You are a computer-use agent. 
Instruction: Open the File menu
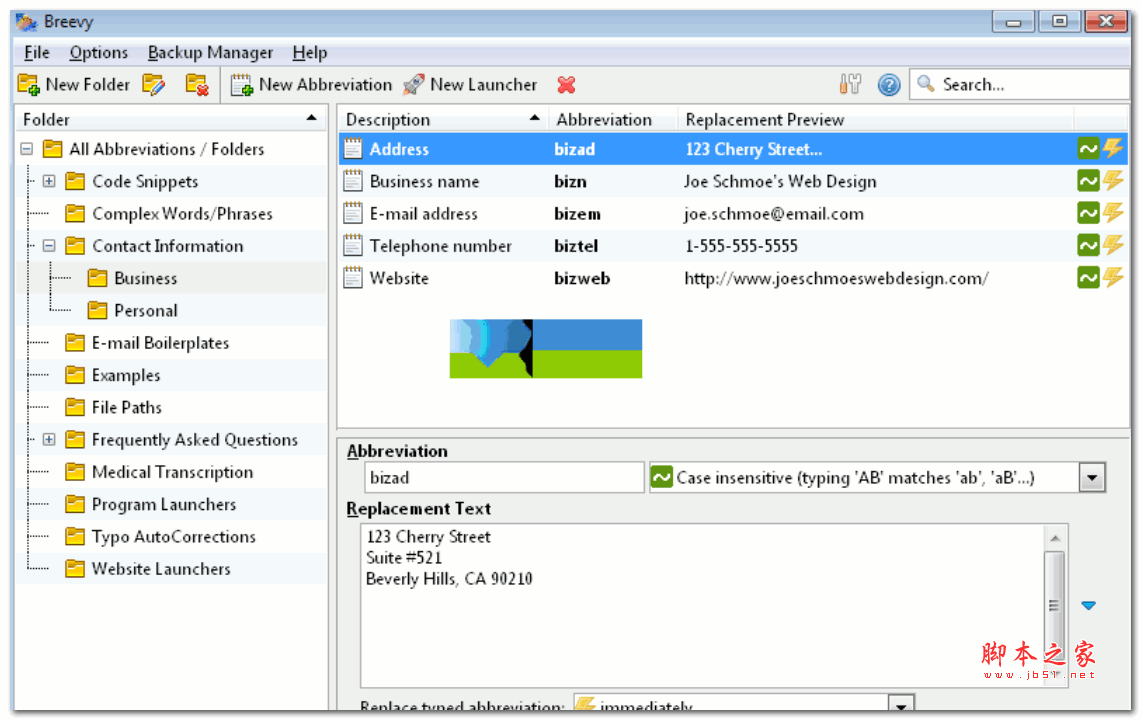(x=36, y=52)
